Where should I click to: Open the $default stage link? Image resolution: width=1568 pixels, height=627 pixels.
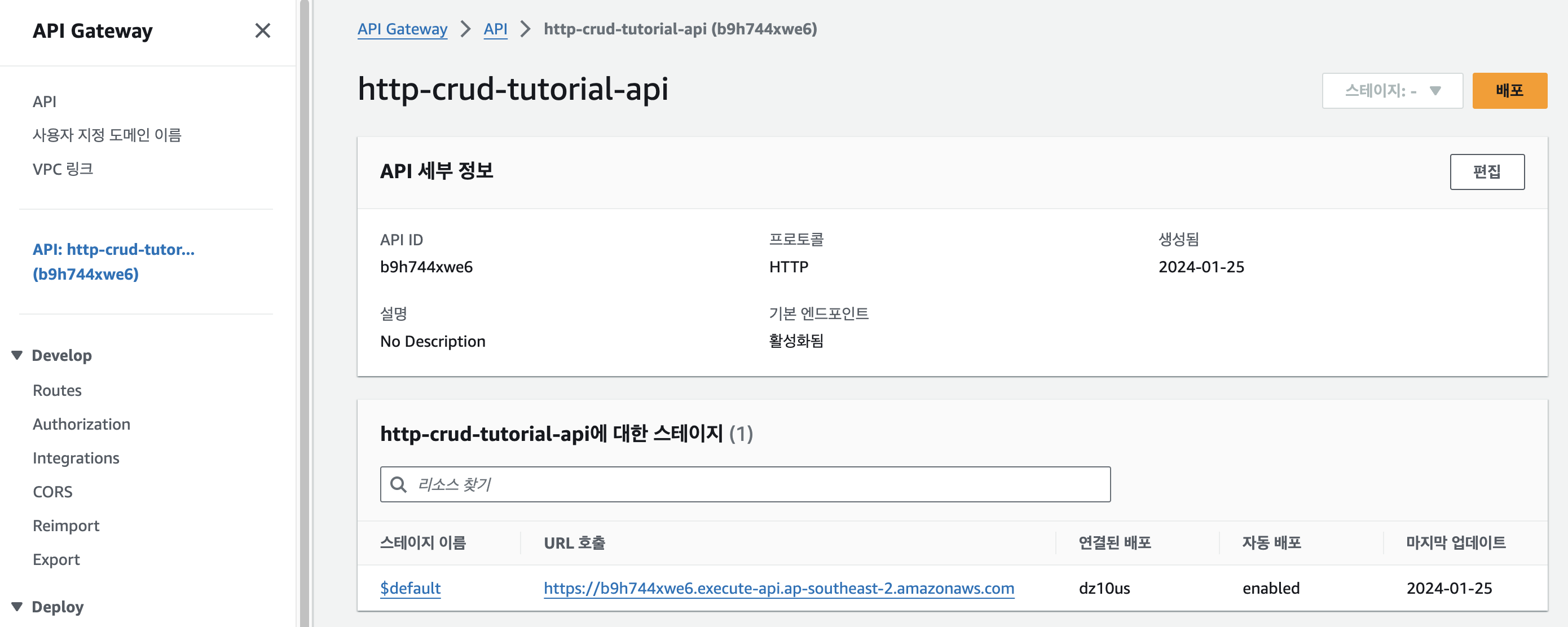point(410,588)
